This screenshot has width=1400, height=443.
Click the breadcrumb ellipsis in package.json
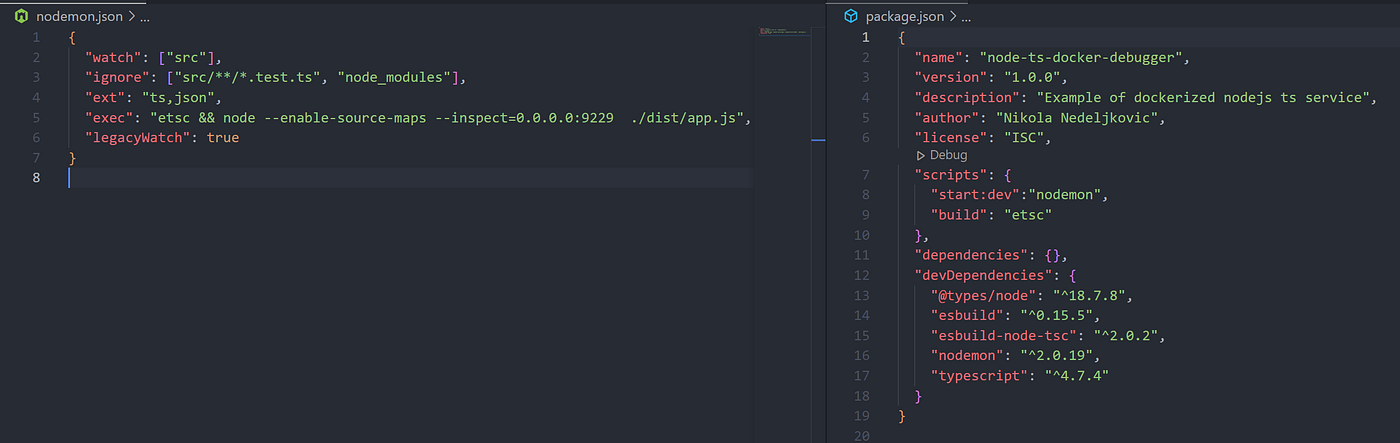tap(965, 17)
